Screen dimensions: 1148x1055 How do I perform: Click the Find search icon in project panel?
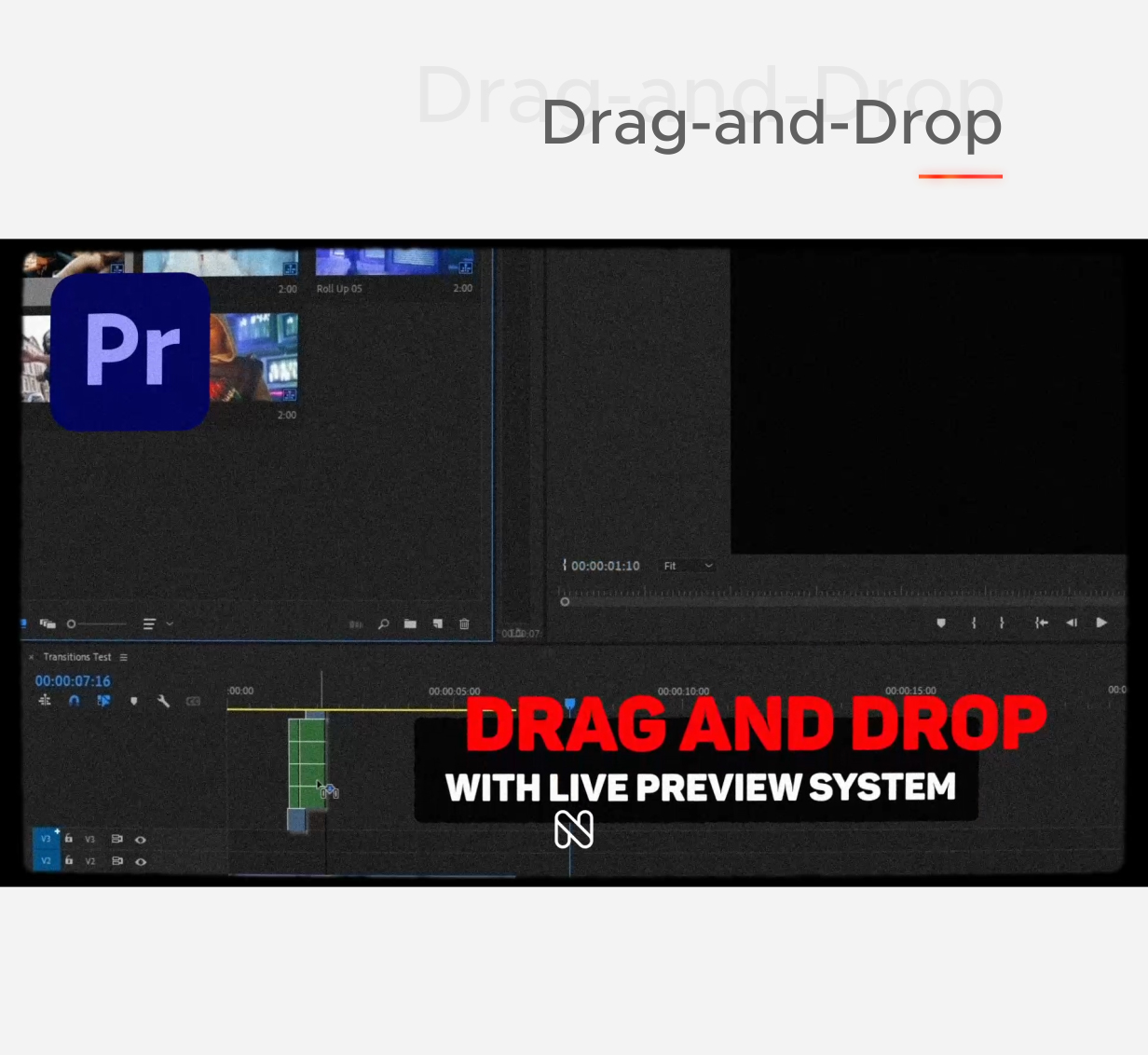click(383, 624)
